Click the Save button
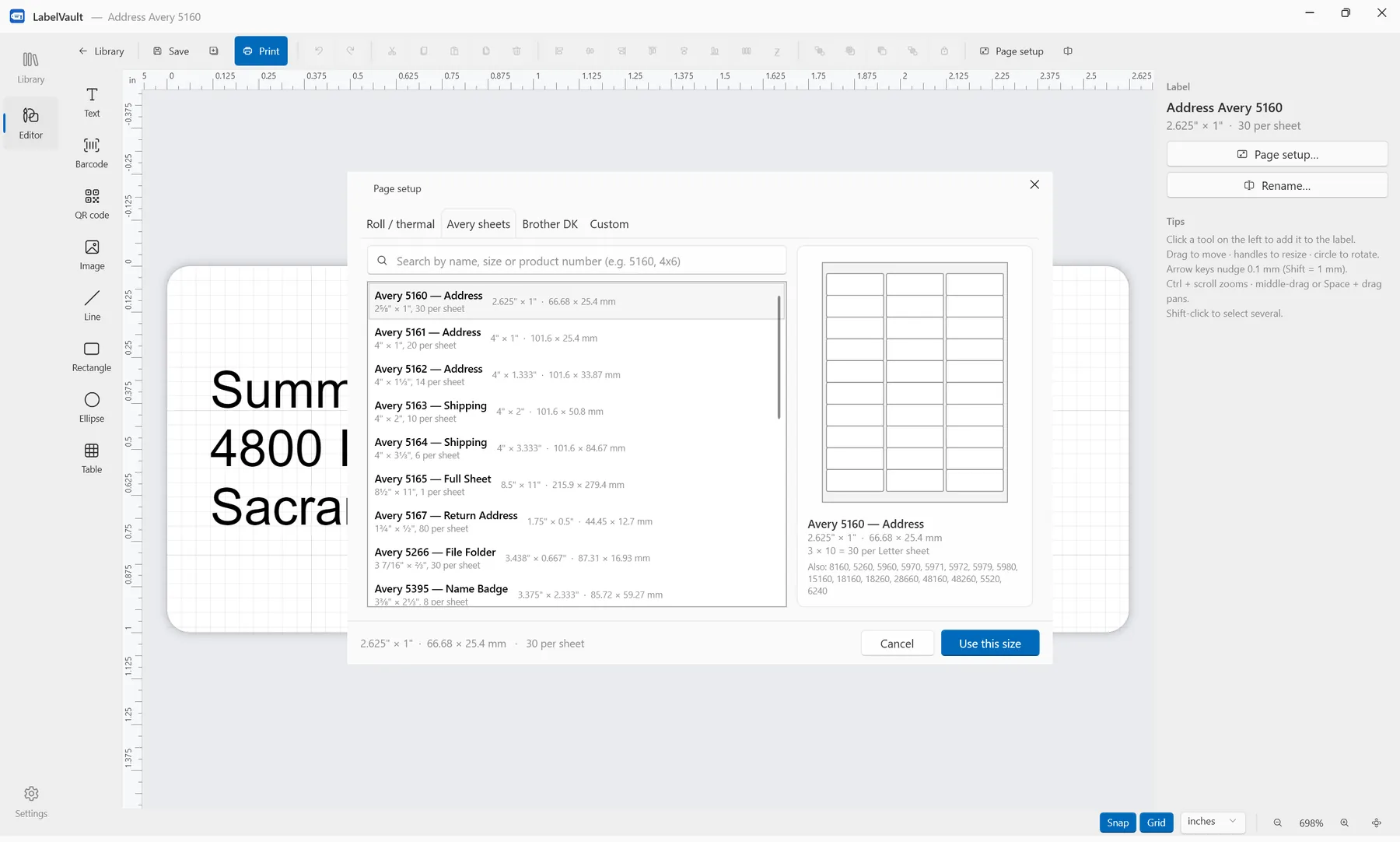Viewport: 1400px width, 842px height. click(x=171, y=51)
